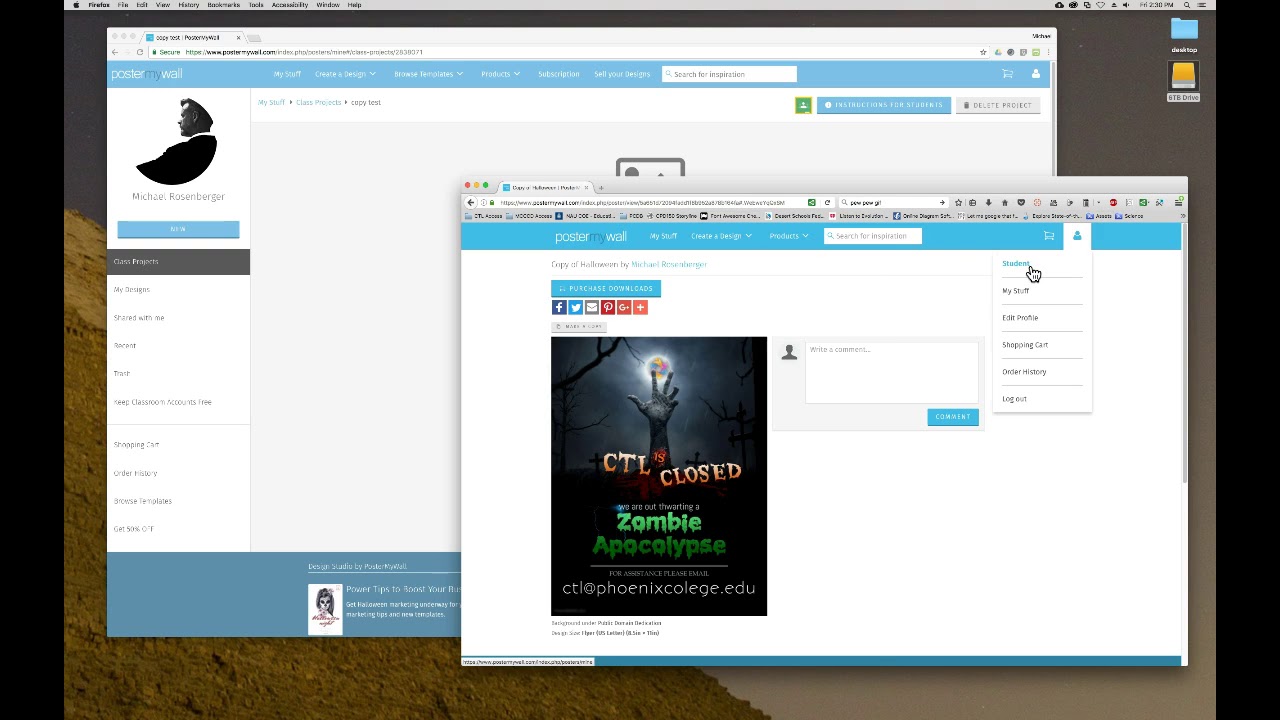Select Shared with me in sidebar
This screenshot has width=1280, height=720.
(x=139, y=318)
